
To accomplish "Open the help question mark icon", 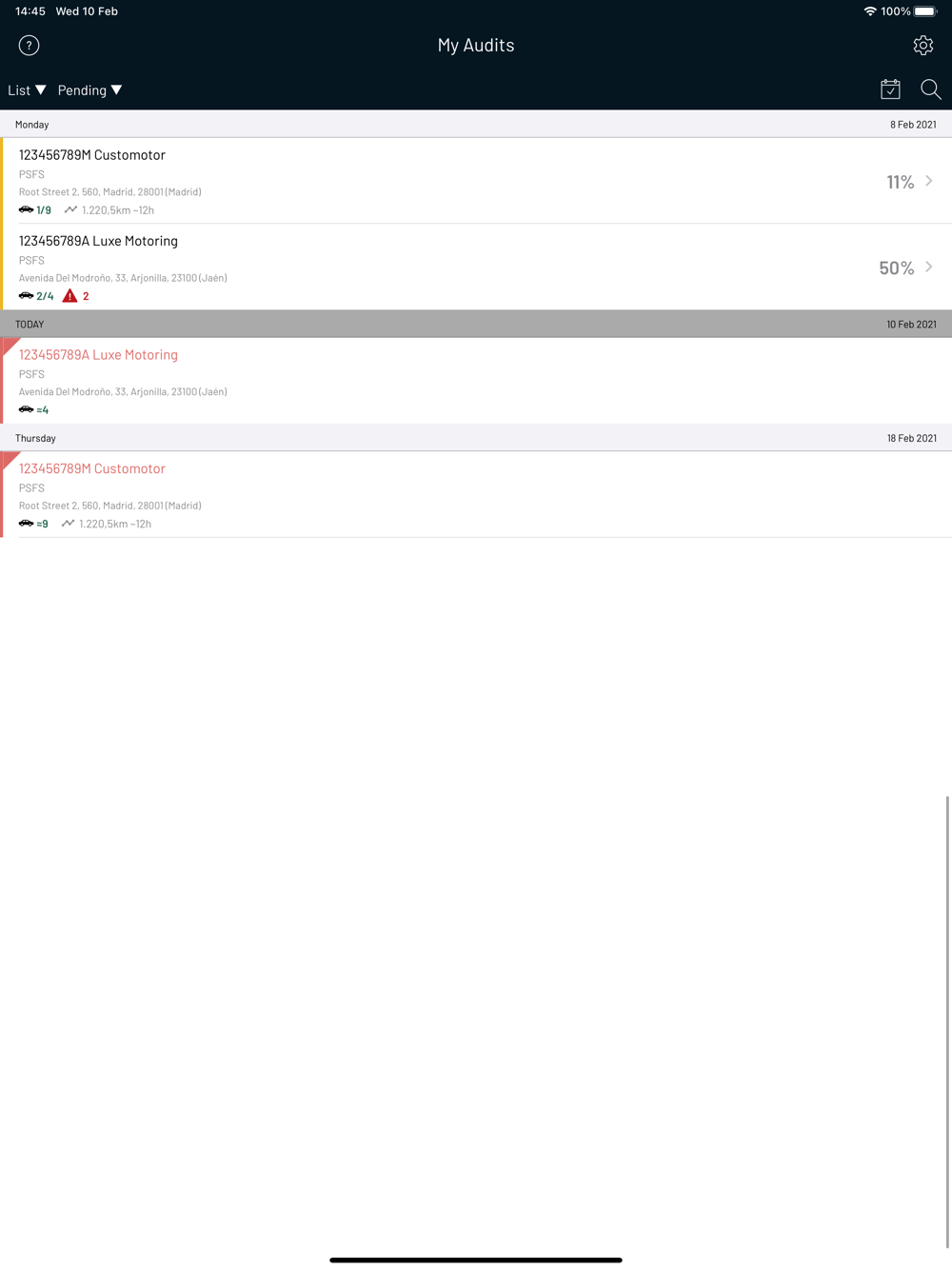I will 29,45.
